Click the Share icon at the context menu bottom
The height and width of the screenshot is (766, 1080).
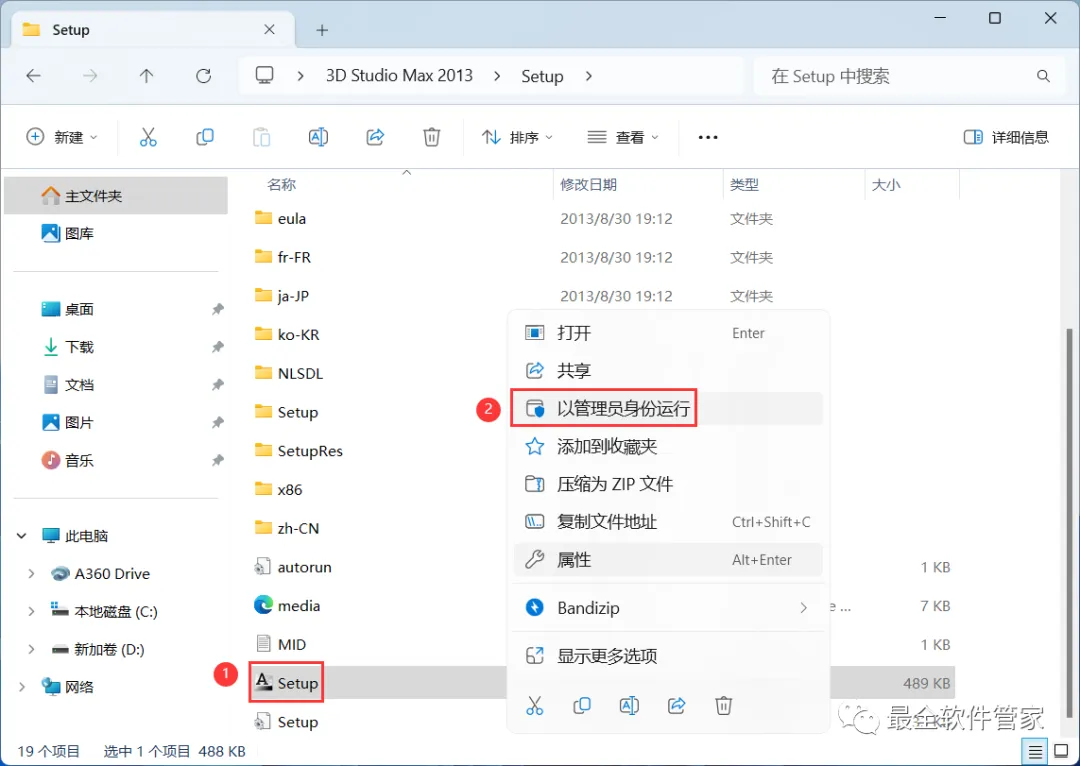[676, 705]
